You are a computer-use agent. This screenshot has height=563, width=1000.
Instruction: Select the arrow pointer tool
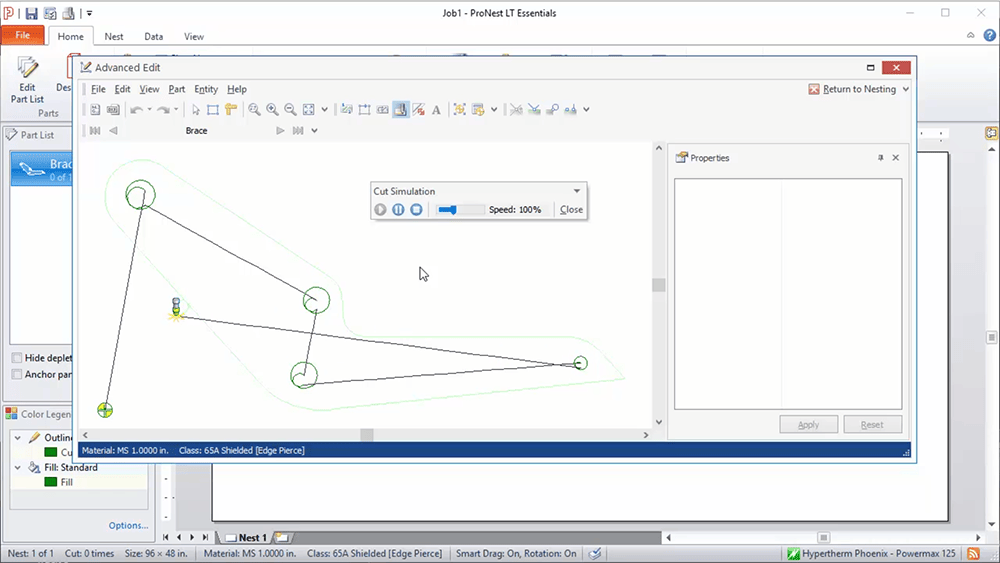[x=196, y=110]
